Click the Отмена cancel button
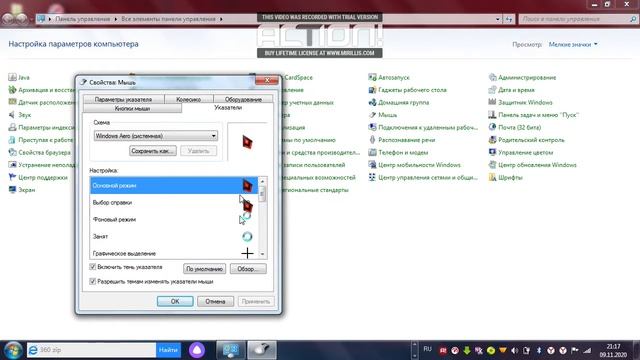The width and height of the screenshot is (640, 360). (215, 301)
